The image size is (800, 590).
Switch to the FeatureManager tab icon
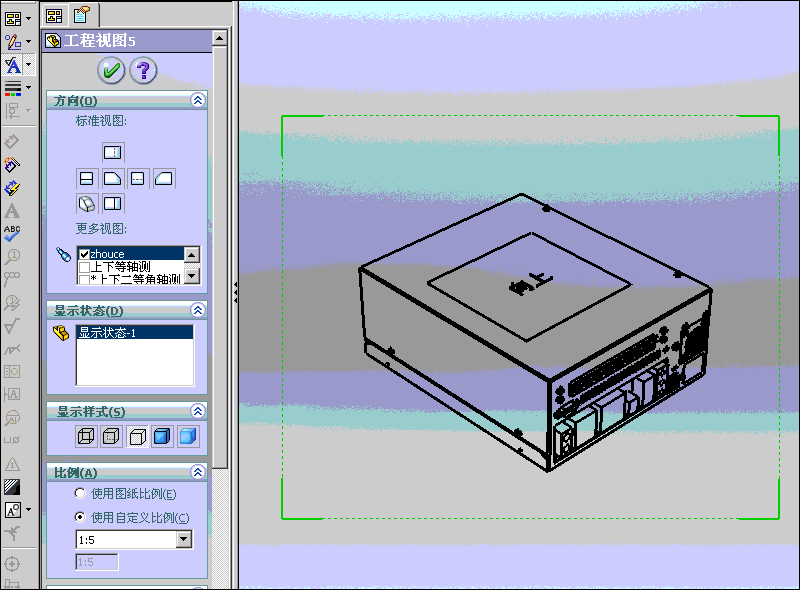(55, 16)
